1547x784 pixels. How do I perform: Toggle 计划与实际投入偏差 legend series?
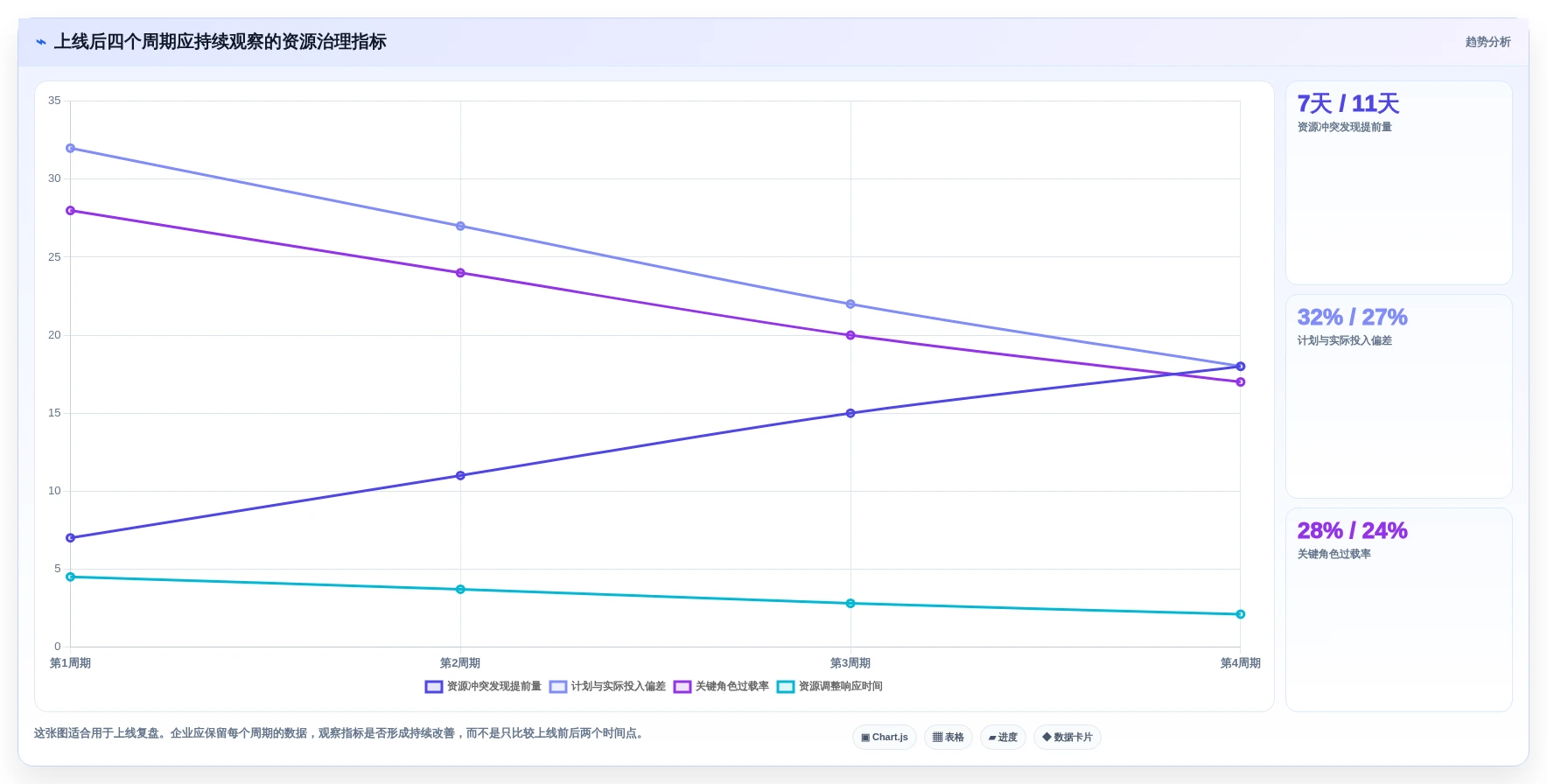click(607, 687)
